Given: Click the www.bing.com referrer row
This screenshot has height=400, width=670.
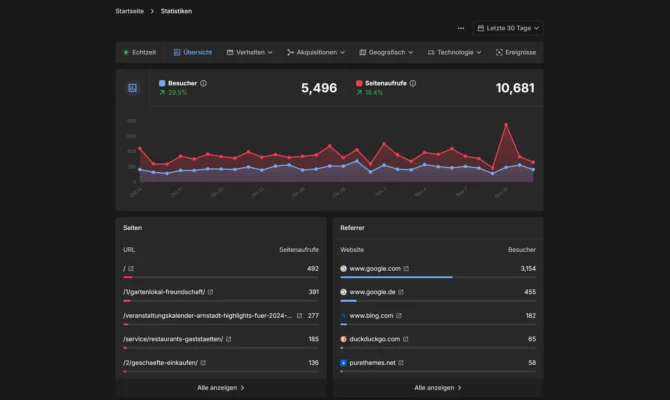Looking at the screenshot, I should 369,316.
